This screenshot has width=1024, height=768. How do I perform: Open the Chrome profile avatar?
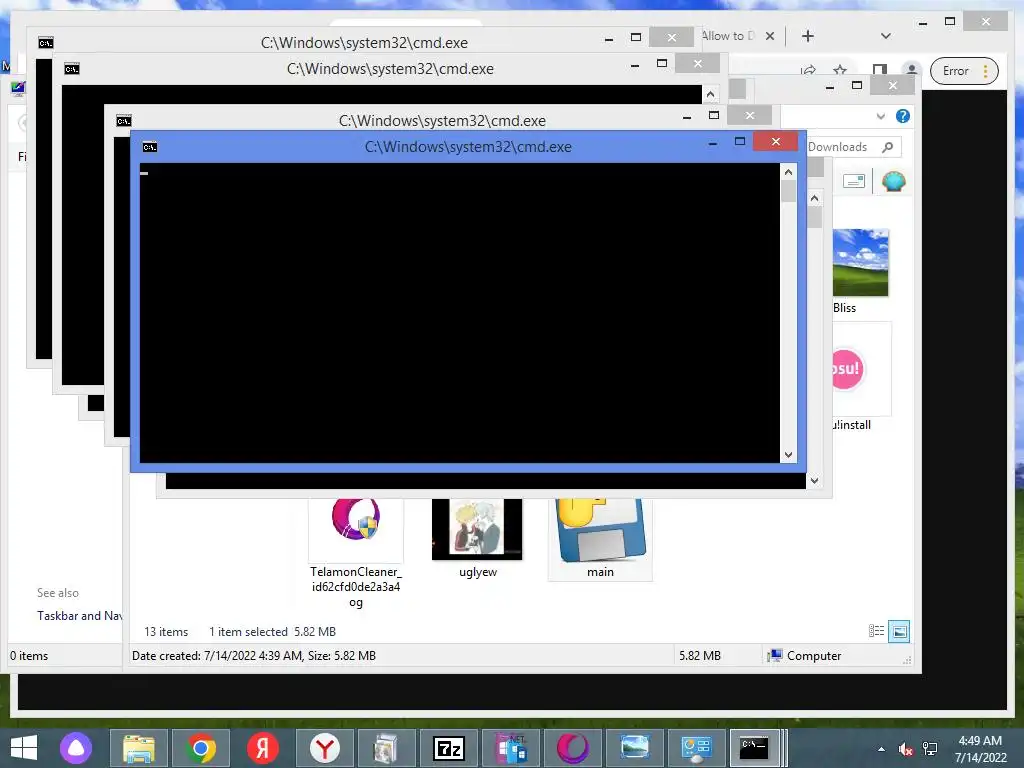click(x=911, y=70)
